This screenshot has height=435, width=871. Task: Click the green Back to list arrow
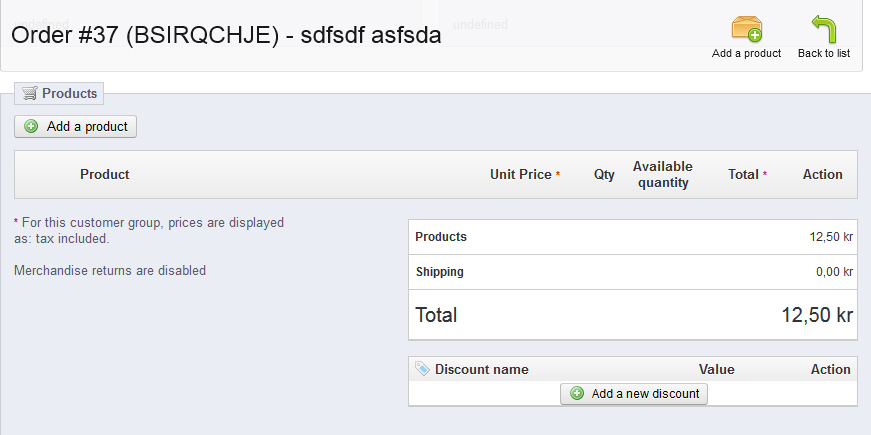[824, 29]
